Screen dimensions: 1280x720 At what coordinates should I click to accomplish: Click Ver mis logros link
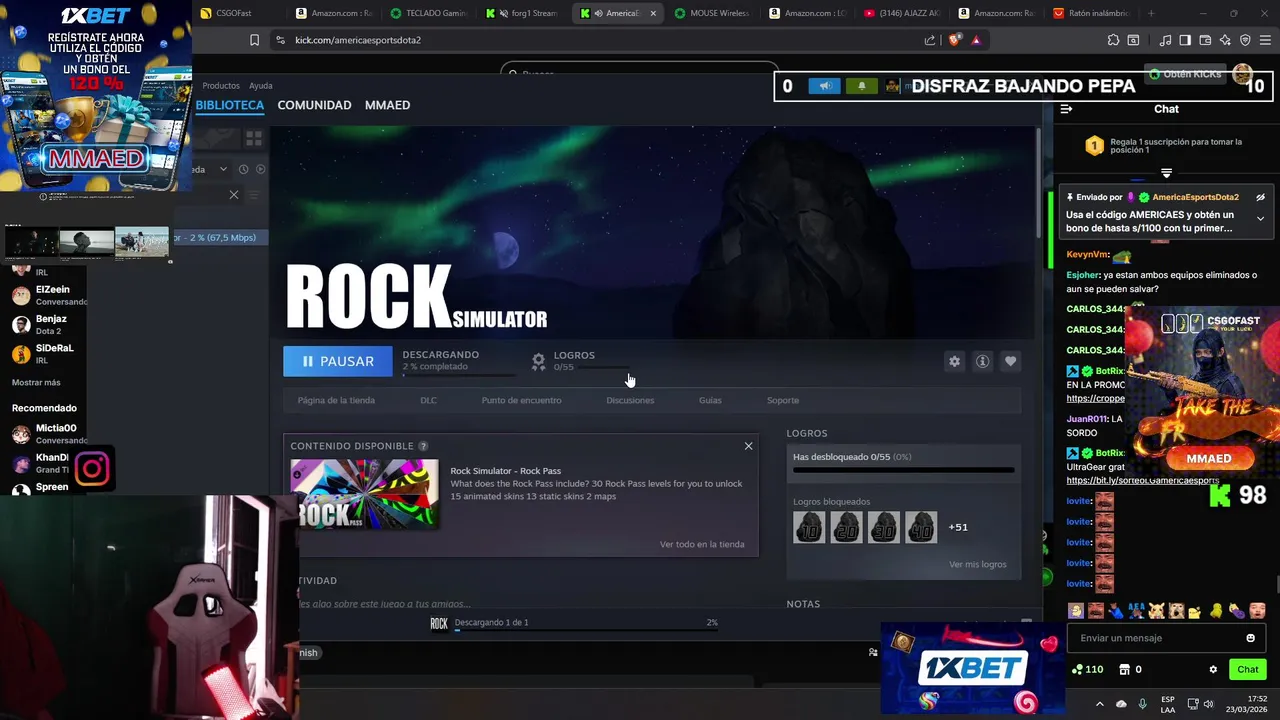(x=978, y=564)
